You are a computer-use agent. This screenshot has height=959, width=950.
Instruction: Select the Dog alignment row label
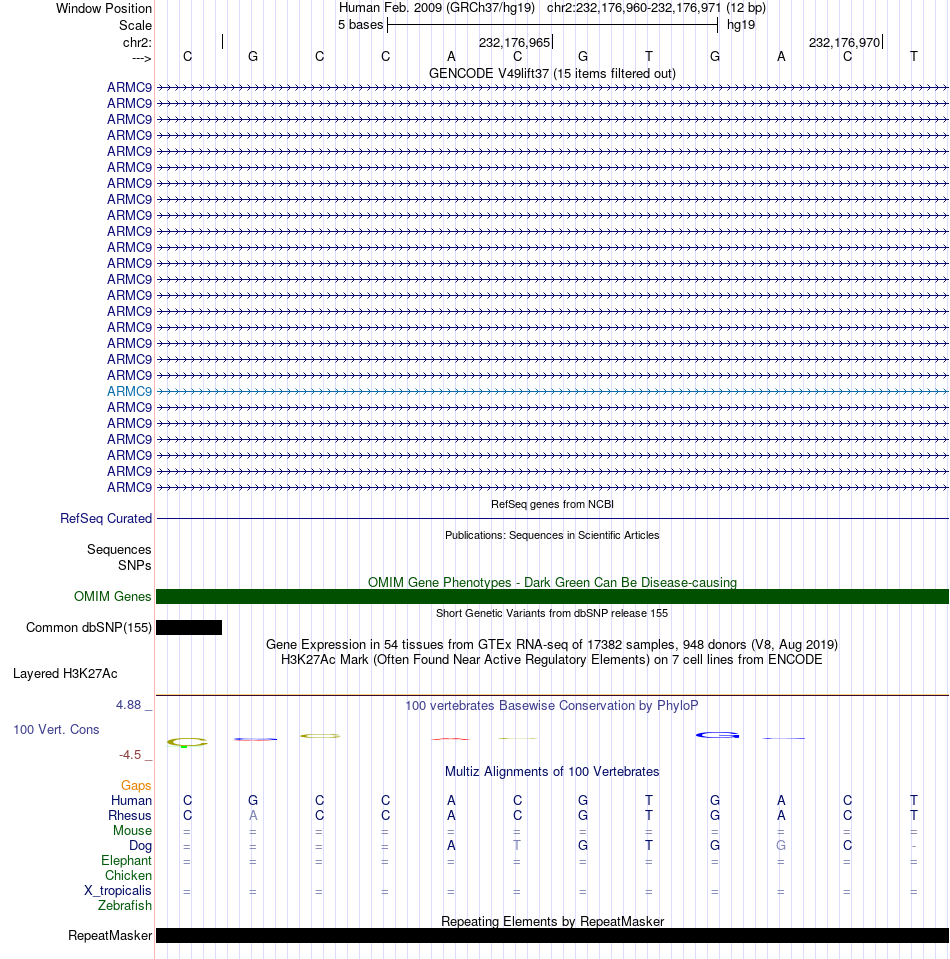pyautogui.click(x=140, y=845)
